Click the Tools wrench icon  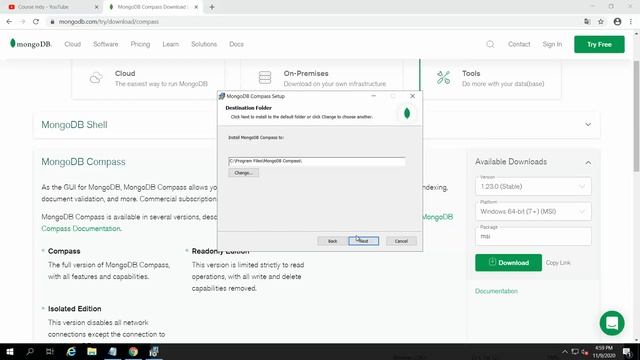[x=443, y=78]
